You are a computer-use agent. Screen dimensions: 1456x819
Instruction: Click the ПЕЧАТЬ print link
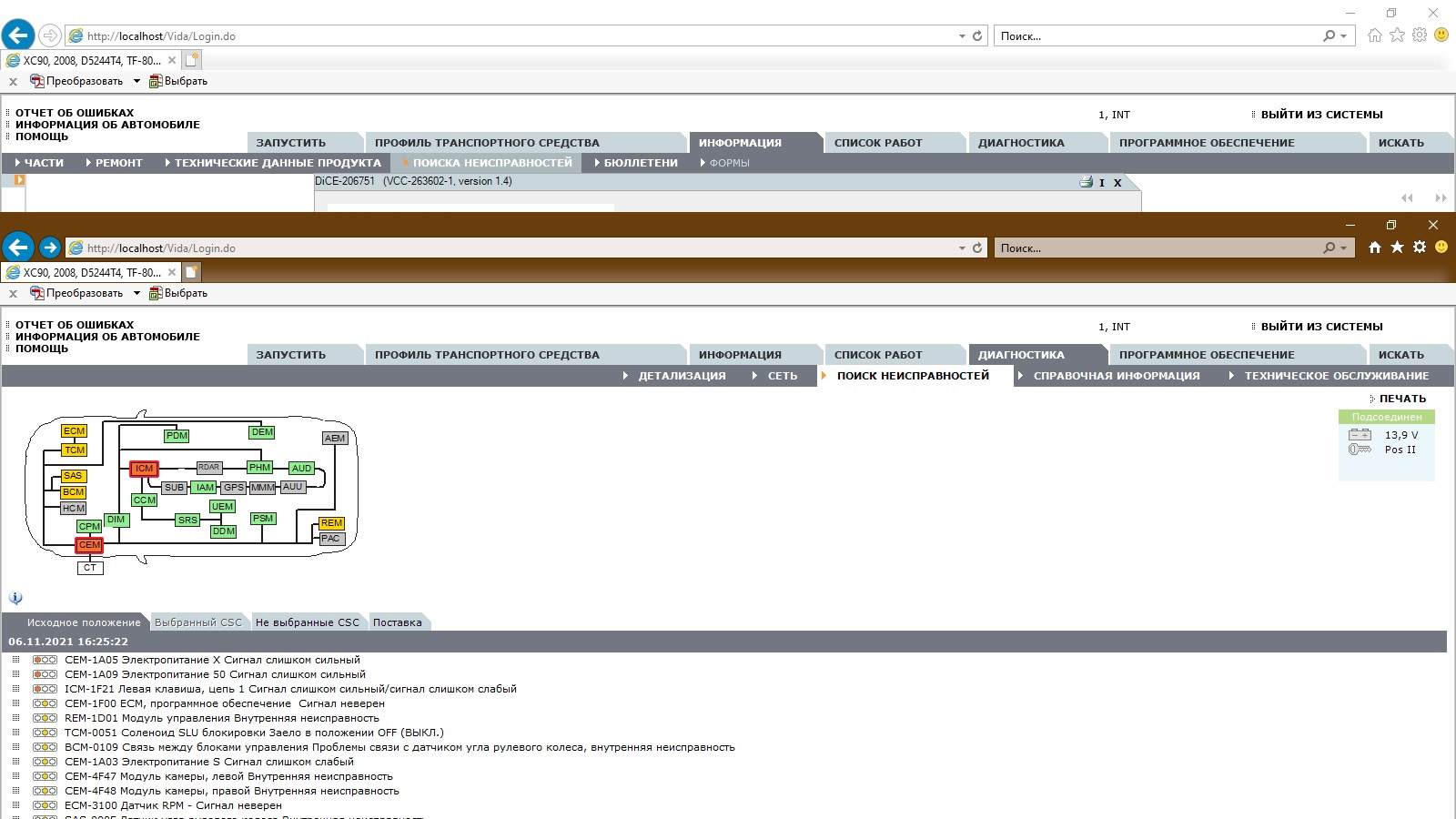1401,399
